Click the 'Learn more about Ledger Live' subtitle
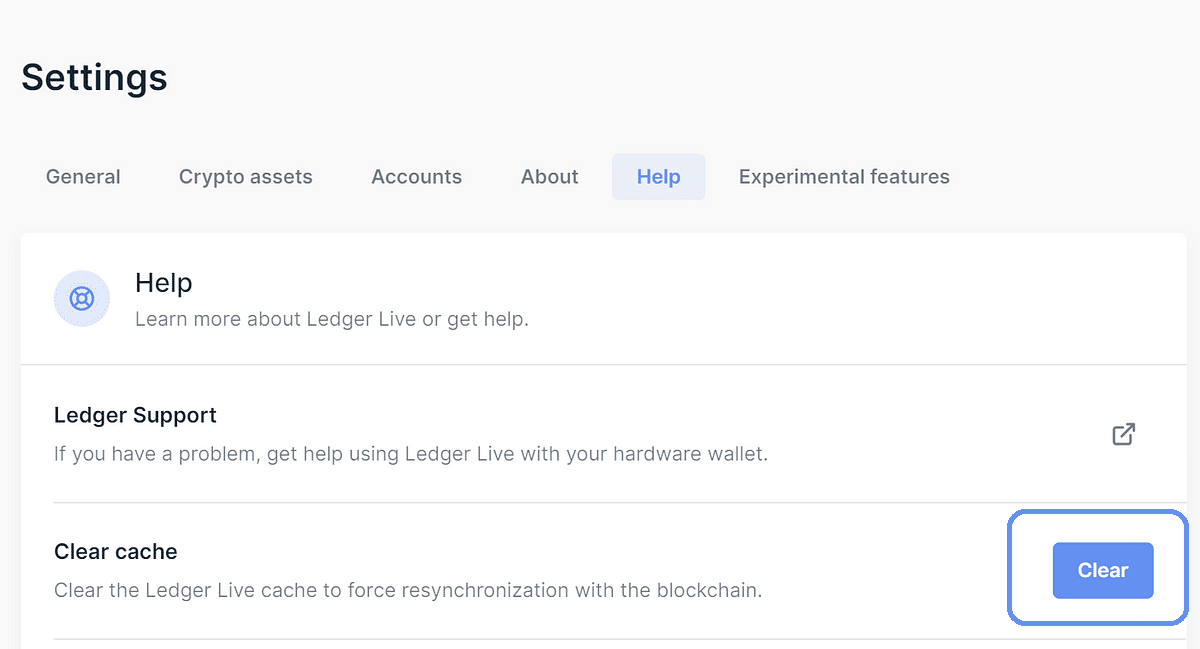The image size is (1200, 649). tap(331, 320)
